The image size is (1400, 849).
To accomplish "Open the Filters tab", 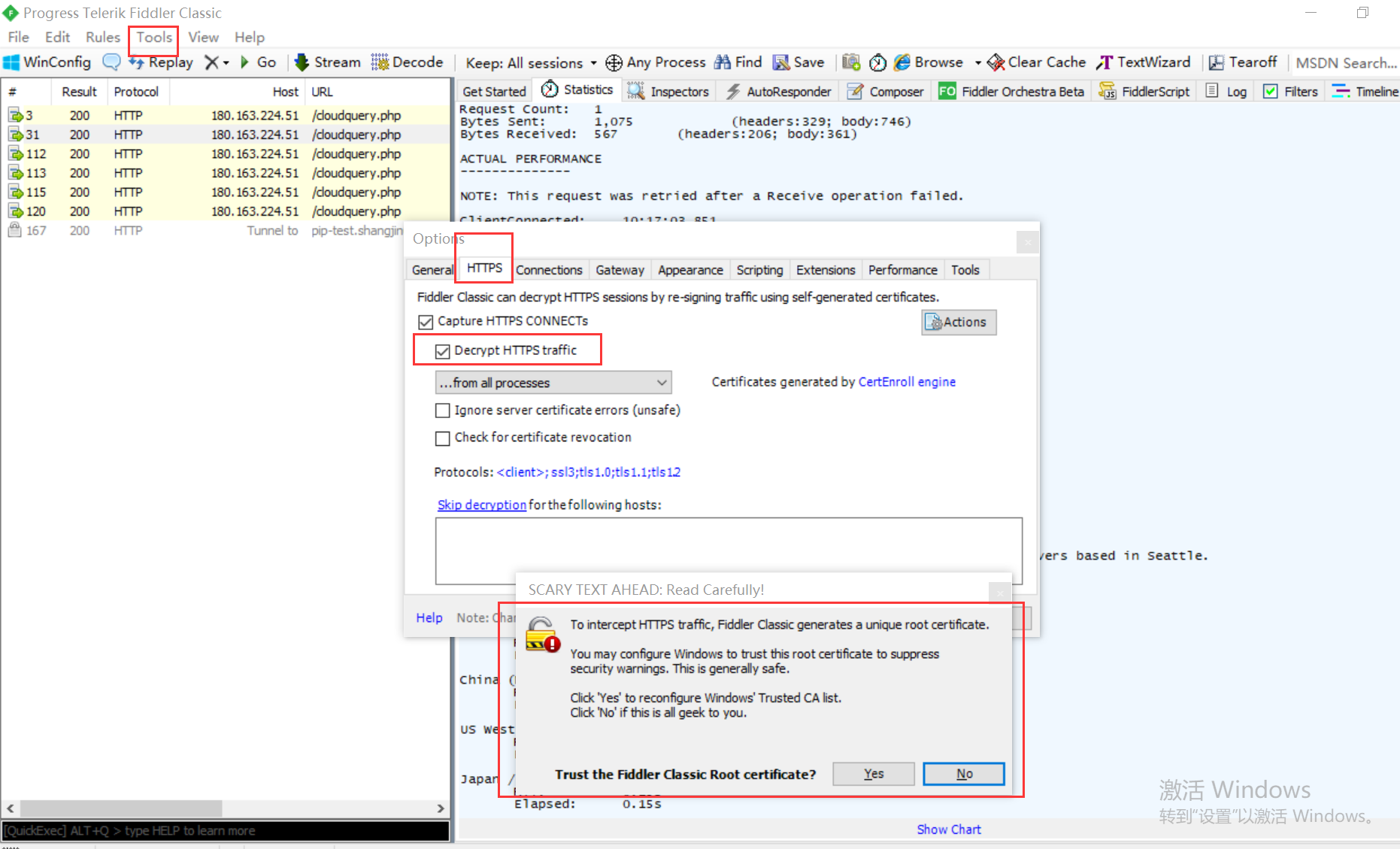I will pyautogui.click(x=1291, y=92).
